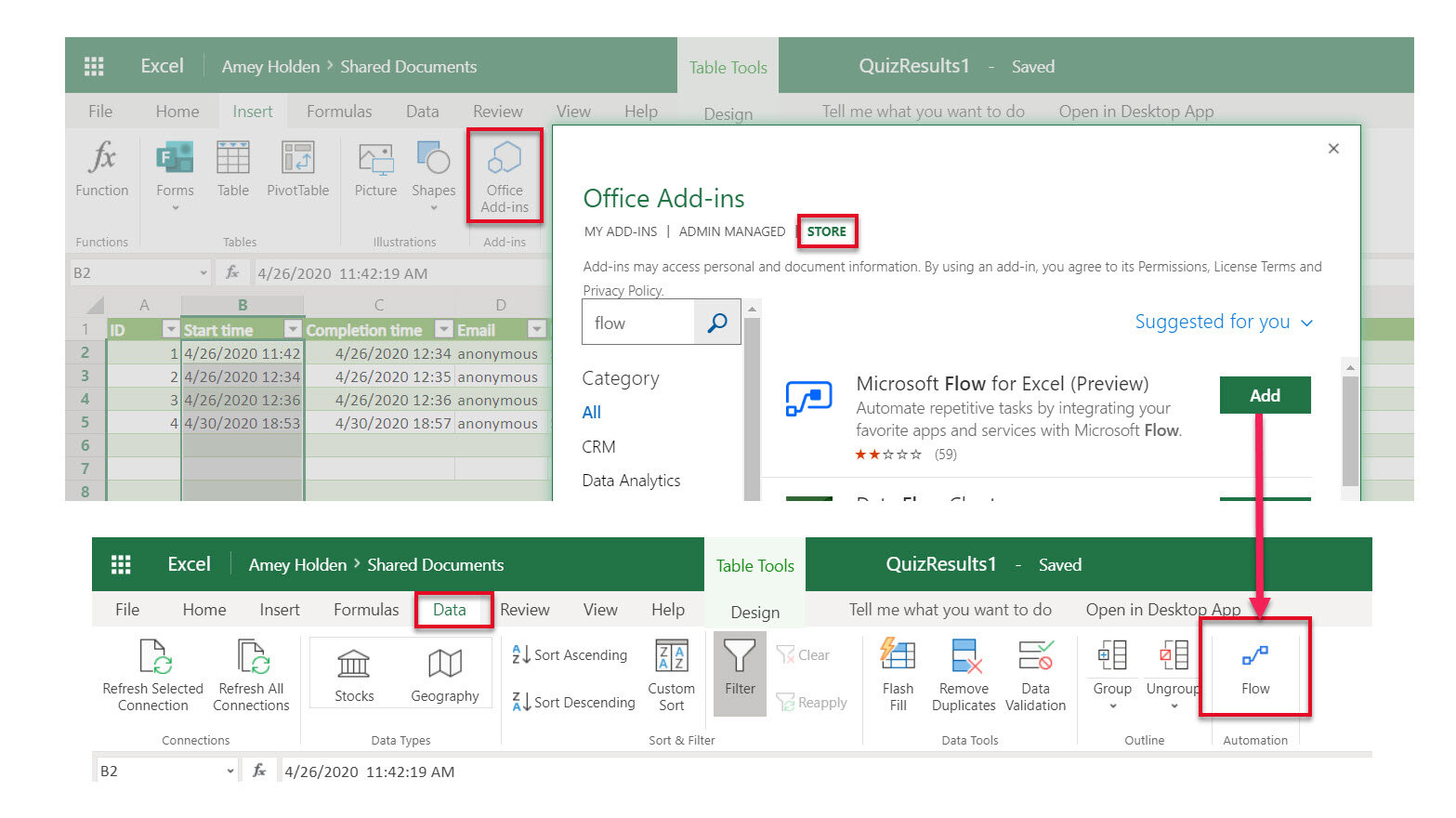Image resolution: width=1456 pixels, height=818 pixels.
Task: Sort Ascending in Data ribbon
Action: pos(570,654)
